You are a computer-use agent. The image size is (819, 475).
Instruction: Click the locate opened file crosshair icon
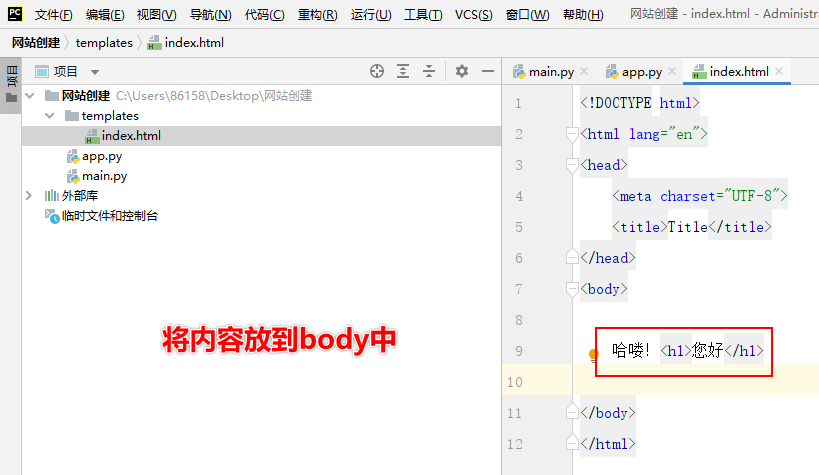pyautogui.click(x=377, y=71)
